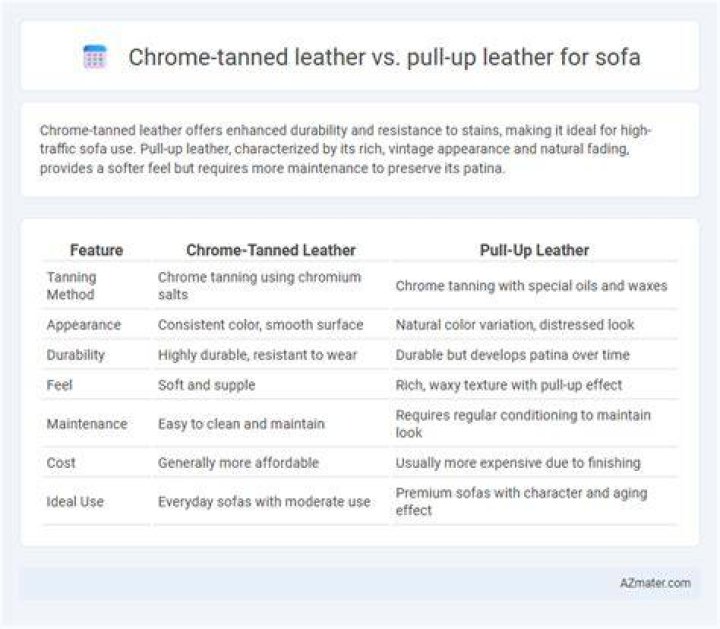Click the page title about sofa leather

point(384,57)
